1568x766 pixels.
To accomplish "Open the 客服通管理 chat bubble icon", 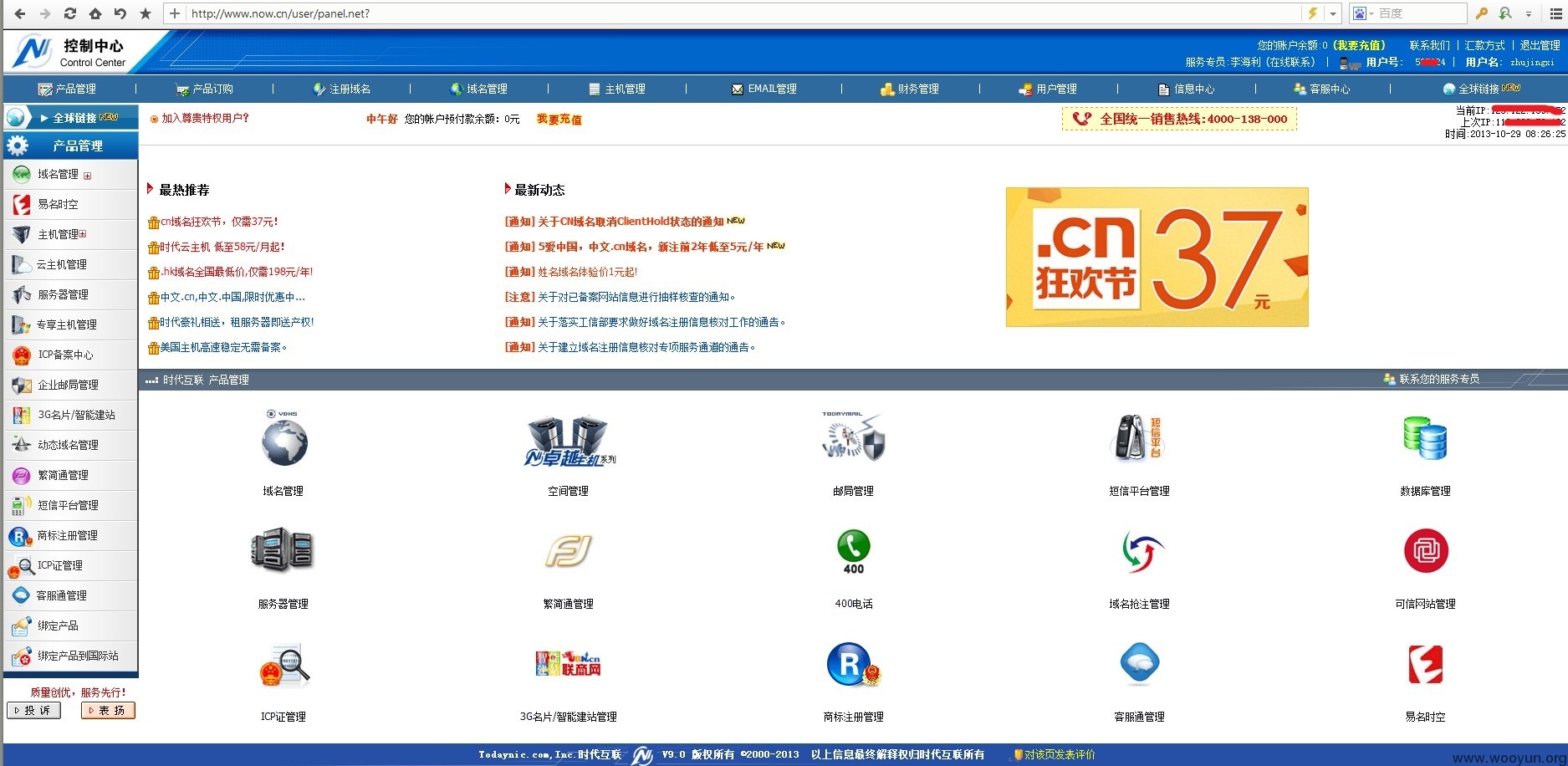I will [x=1140, y=664].
